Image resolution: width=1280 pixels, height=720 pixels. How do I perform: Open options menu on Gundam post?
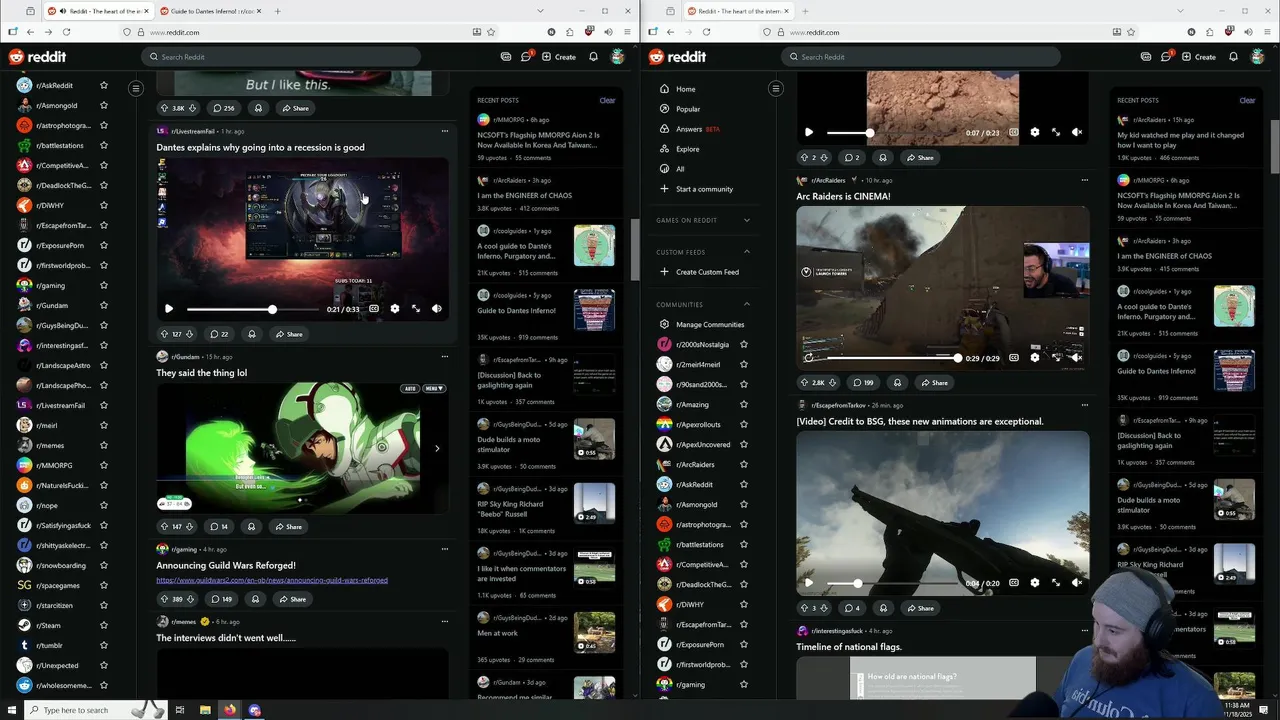tap(445, 357)
